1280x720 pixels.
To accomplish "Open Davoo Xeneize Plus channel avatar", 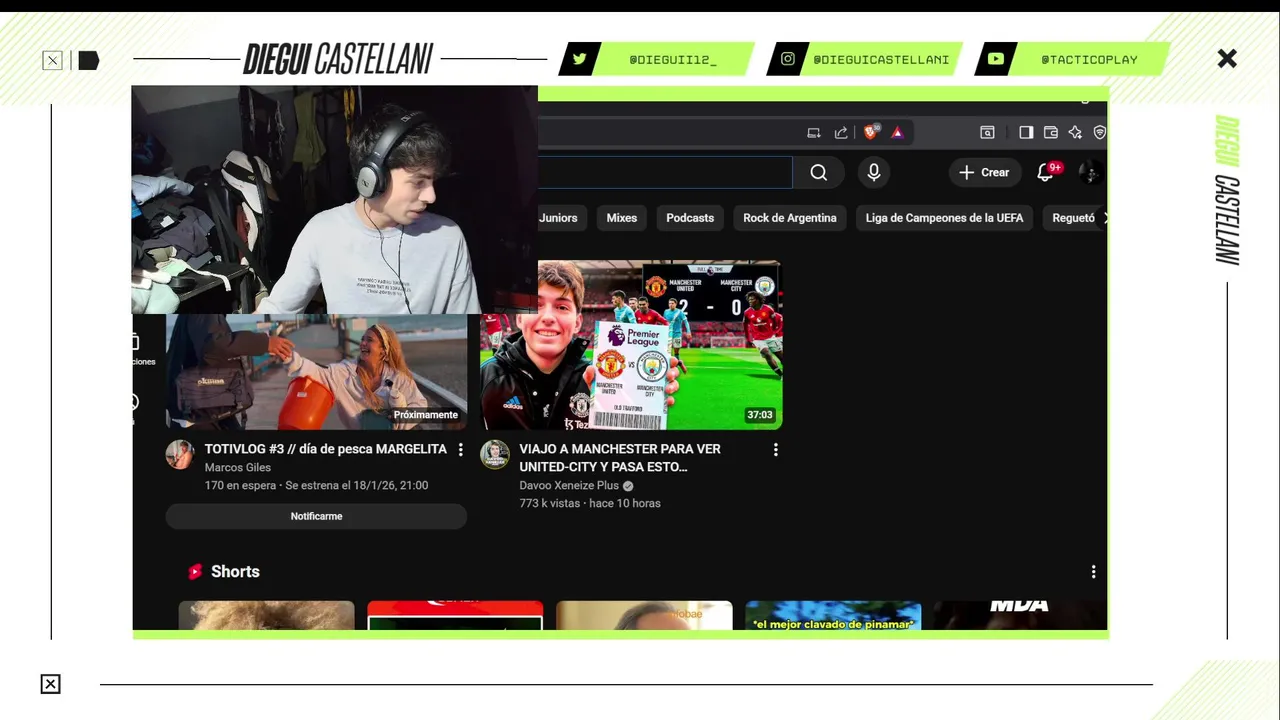I will 495,454.
